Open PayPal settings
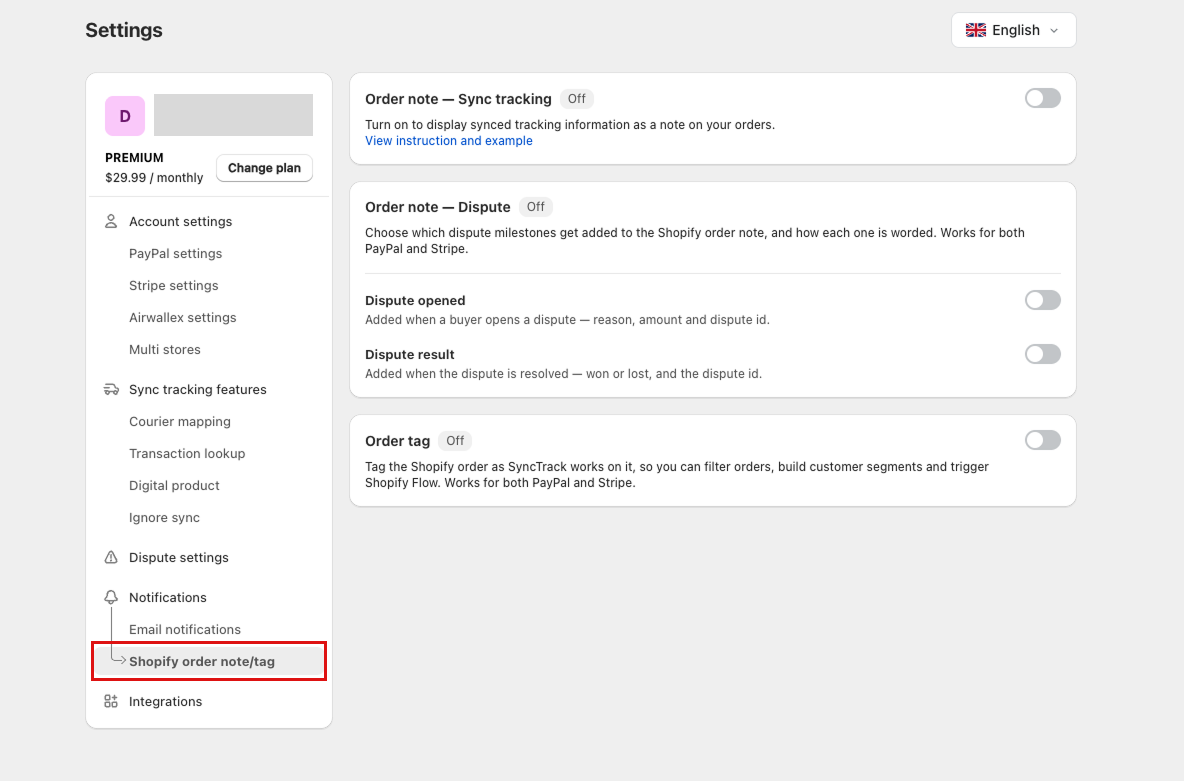The height and width of the screenshot is (781, 1184). click(x=175, y=254)
